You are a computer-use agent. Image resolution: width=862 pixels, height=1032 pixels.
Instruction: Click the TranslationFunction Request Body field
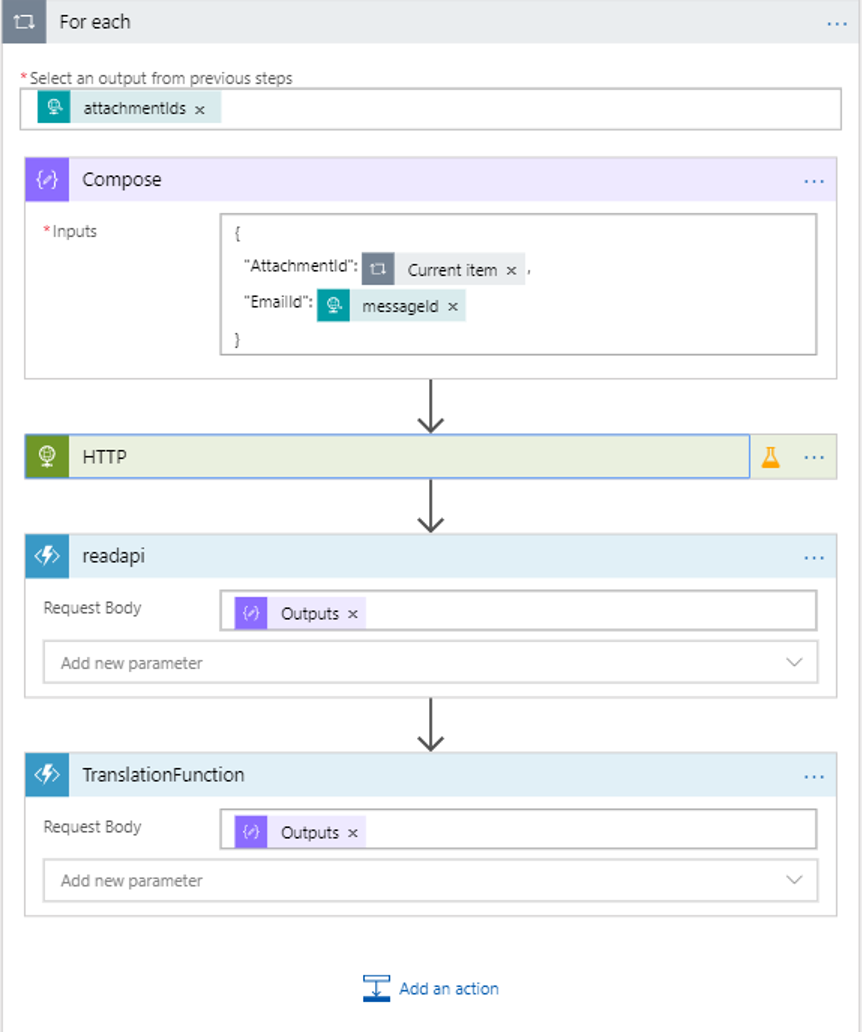tap(519, 829)
